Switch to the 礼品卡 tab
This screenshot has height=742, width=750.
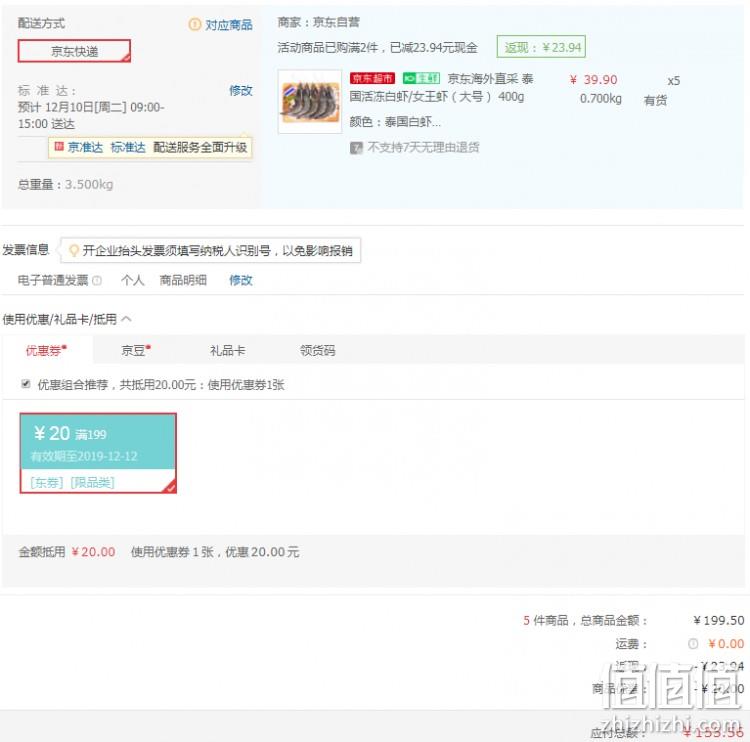click(227, 350)
